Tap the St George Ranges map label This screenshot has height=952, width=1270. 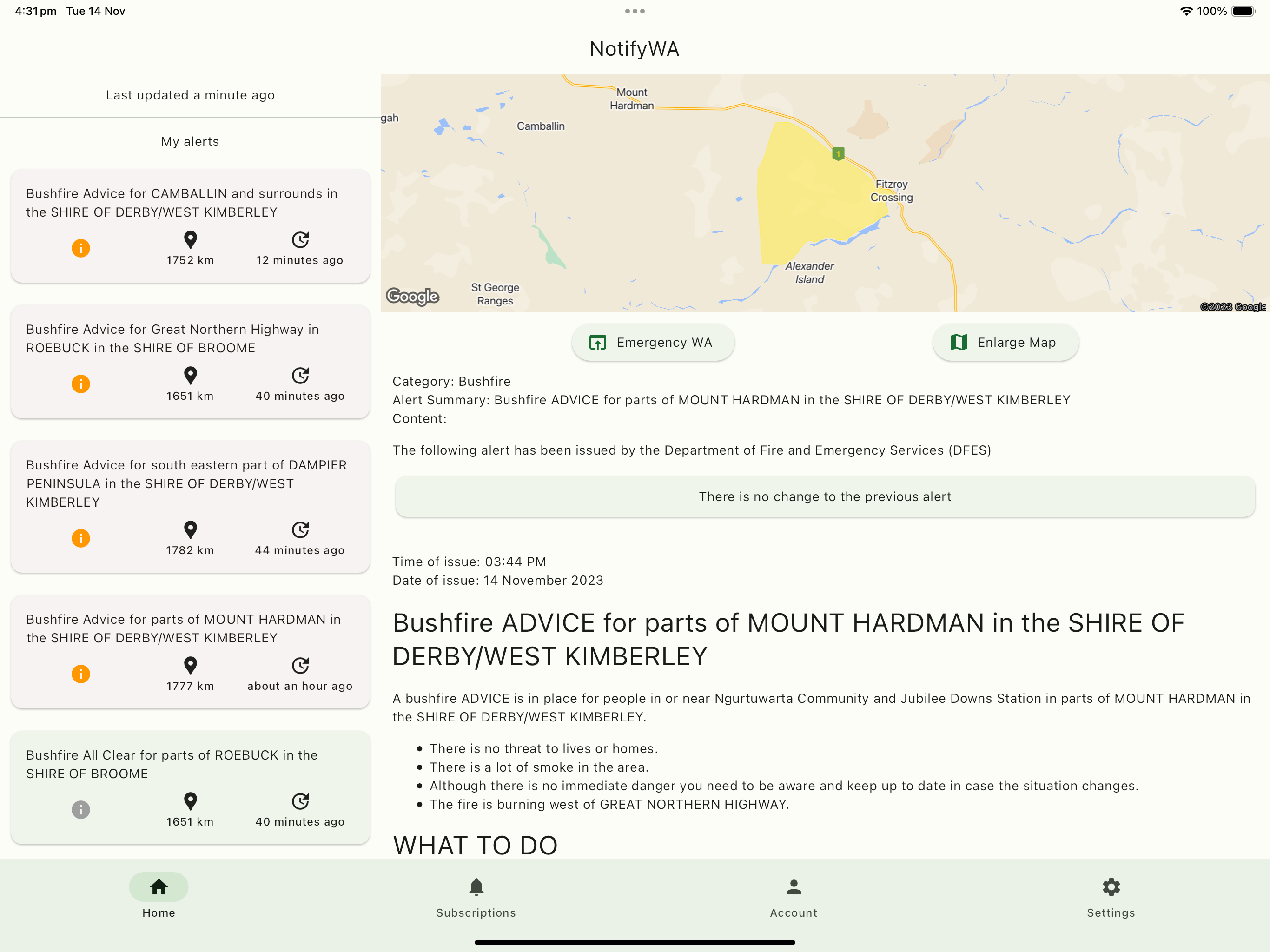tap(495, 294)
